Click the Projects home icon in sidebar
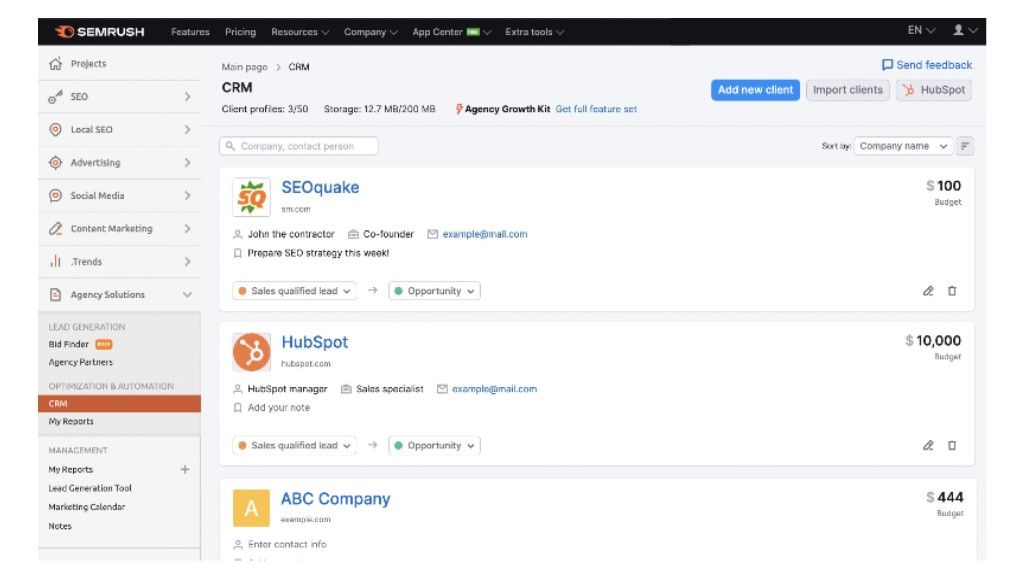Image resolution: width=1015 pixels, height=564 pixels. (x=56, y=64)
